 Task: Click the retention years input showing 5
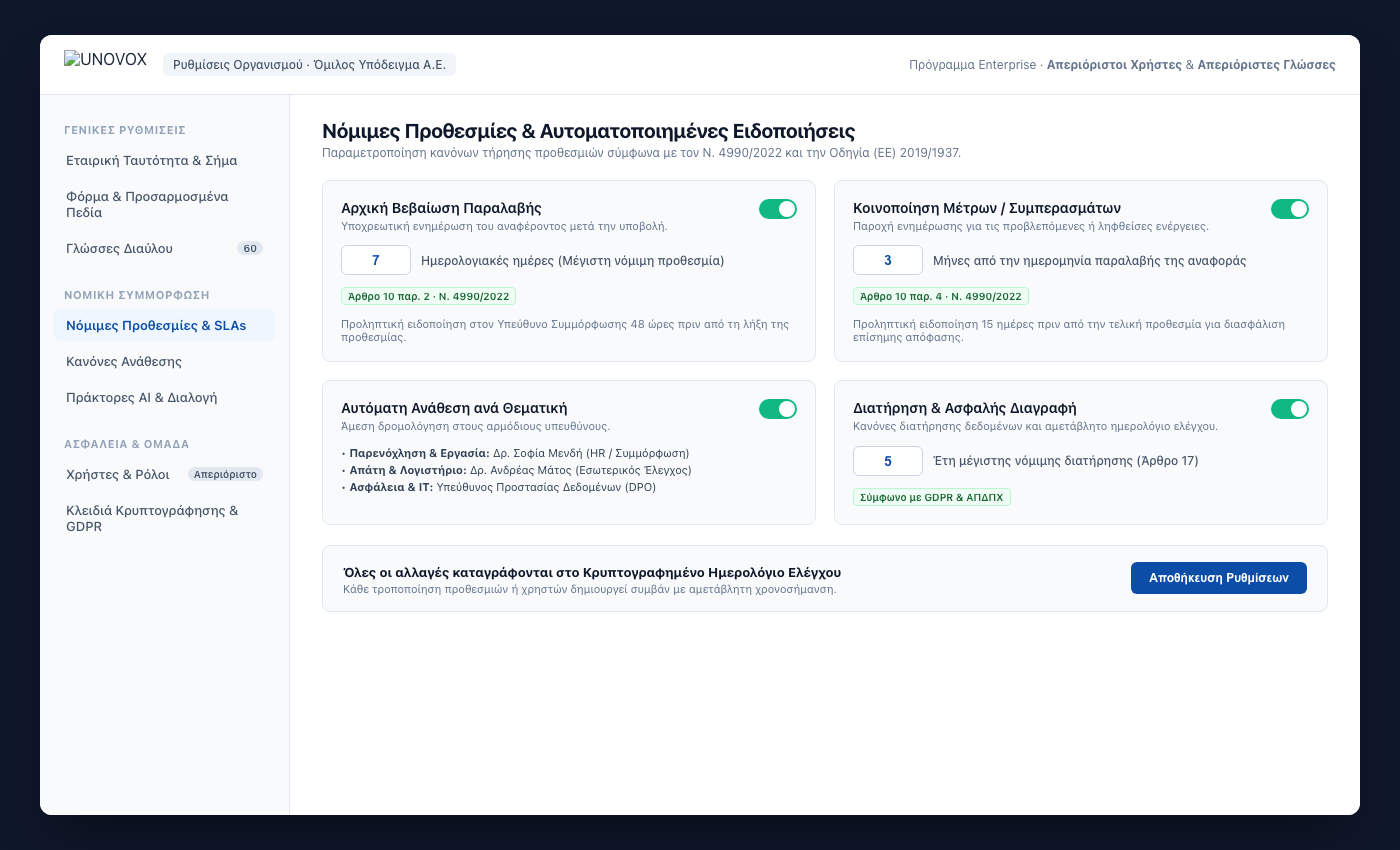pyautogui.click(x=888, y=460)
